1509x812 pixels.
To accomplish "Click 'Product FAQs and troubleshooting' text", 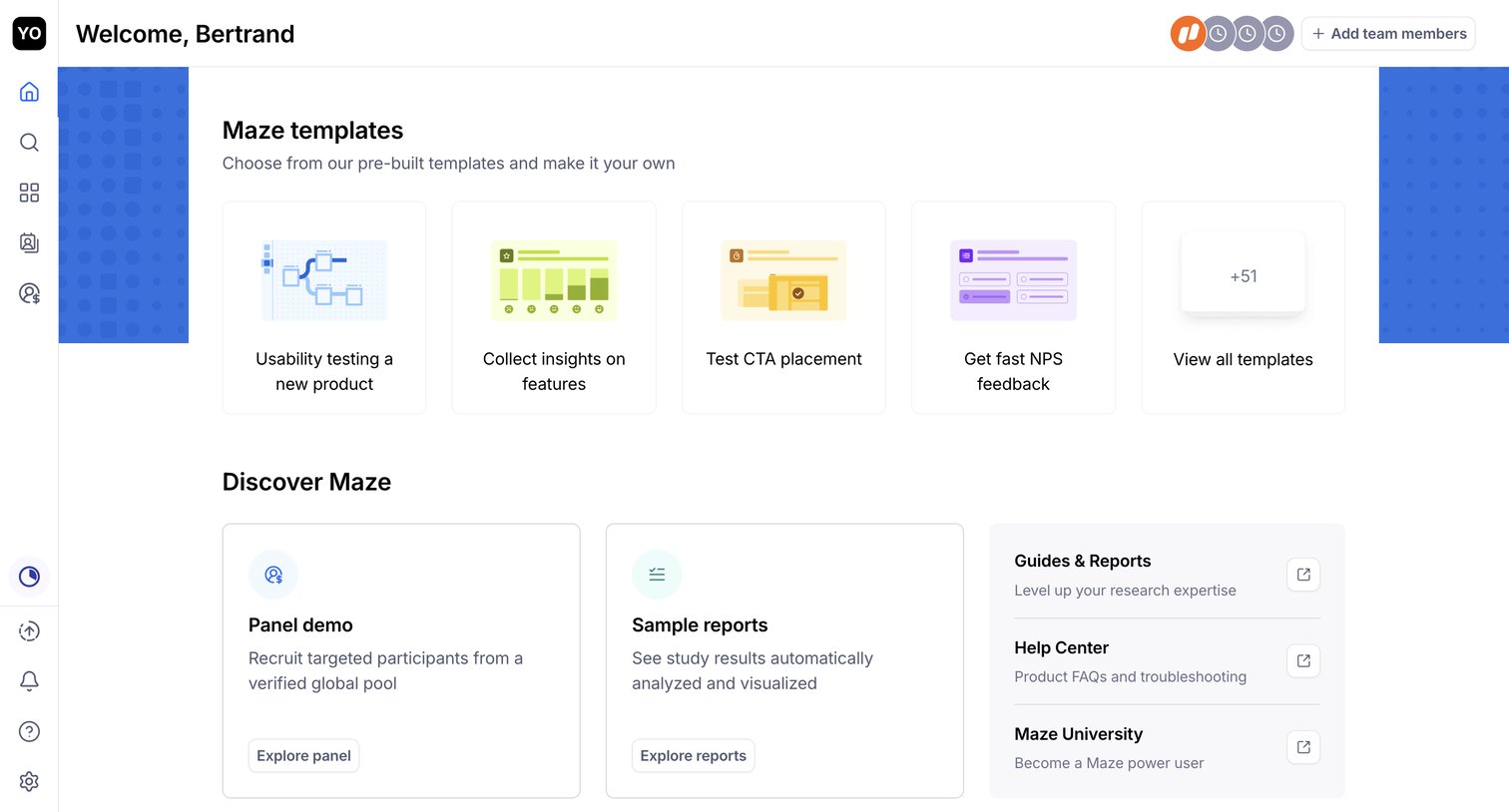I will 1130,677.
